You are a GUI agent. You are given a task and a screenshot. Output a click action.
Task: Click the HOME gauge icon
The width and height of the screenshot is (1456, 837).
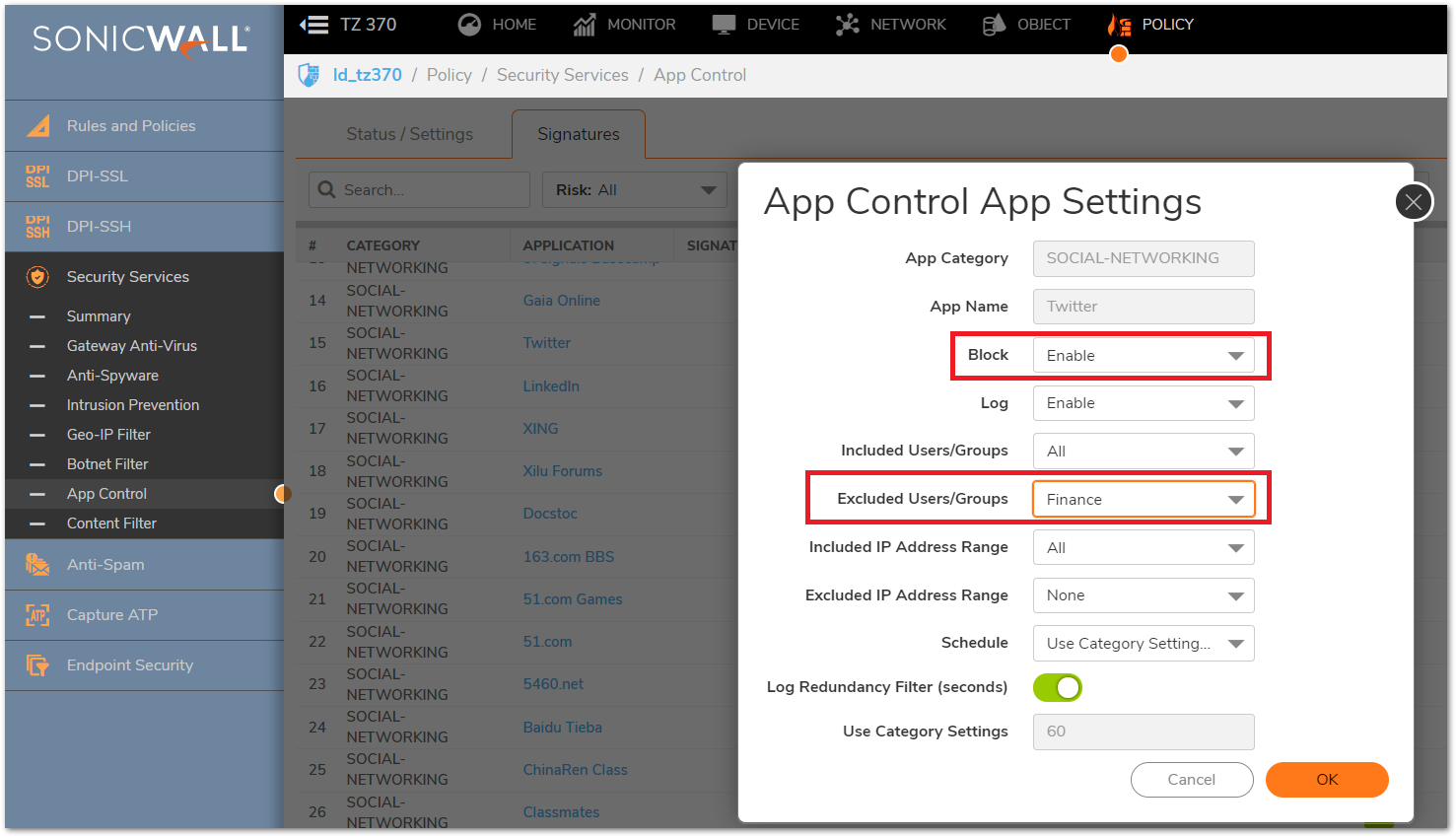pos(469,25)
